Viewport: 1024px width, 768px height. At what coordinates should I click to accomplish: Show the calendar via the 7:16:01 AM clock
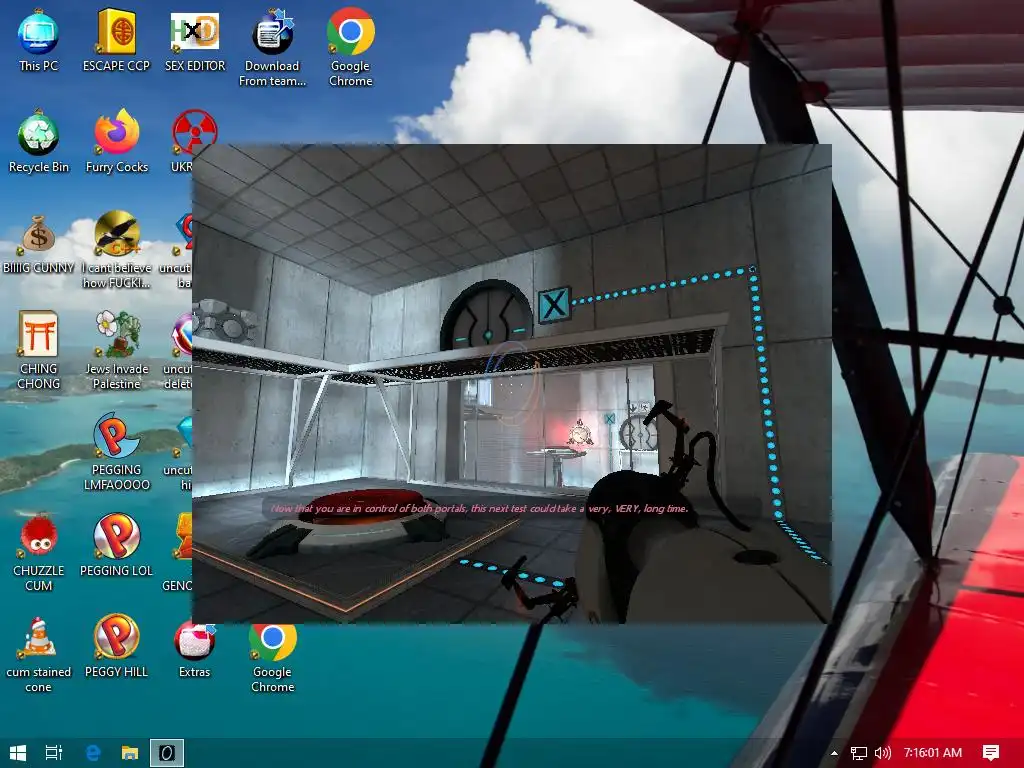[x=933, y=753]
